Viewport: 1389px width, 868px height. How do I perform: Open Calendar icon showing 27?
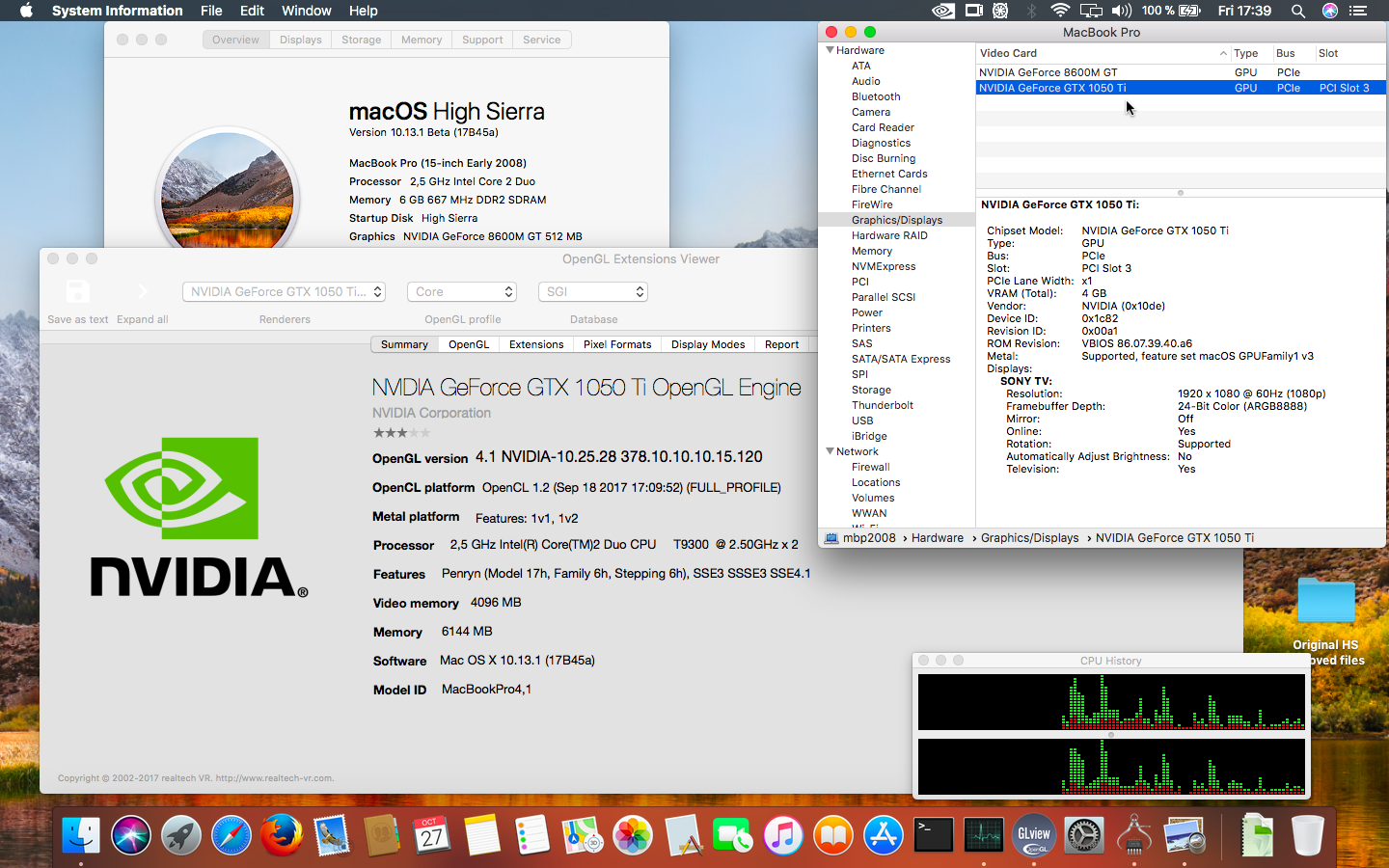pyautogui.click(x=432, y=835)
